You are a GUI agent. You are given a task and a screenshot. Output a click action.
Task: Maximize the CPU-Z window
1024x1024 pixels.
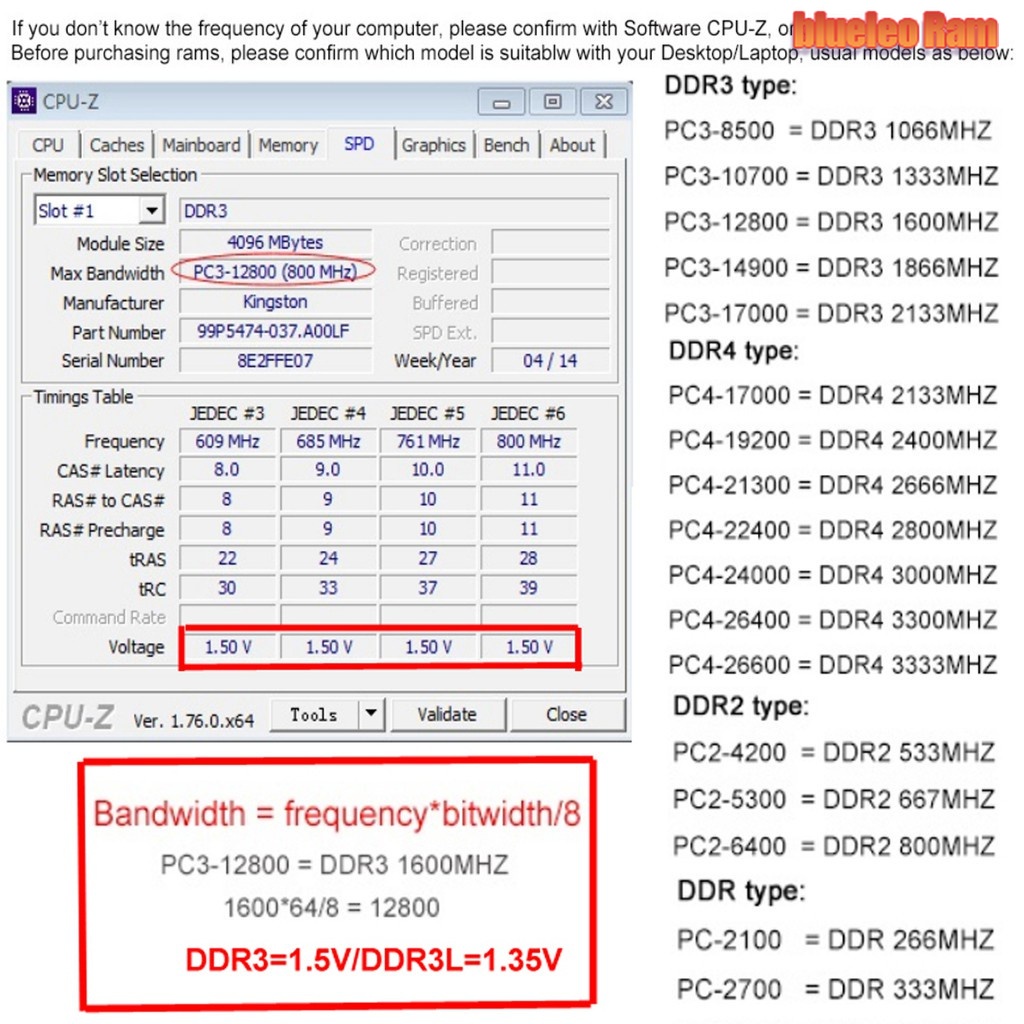pos(552,102)
